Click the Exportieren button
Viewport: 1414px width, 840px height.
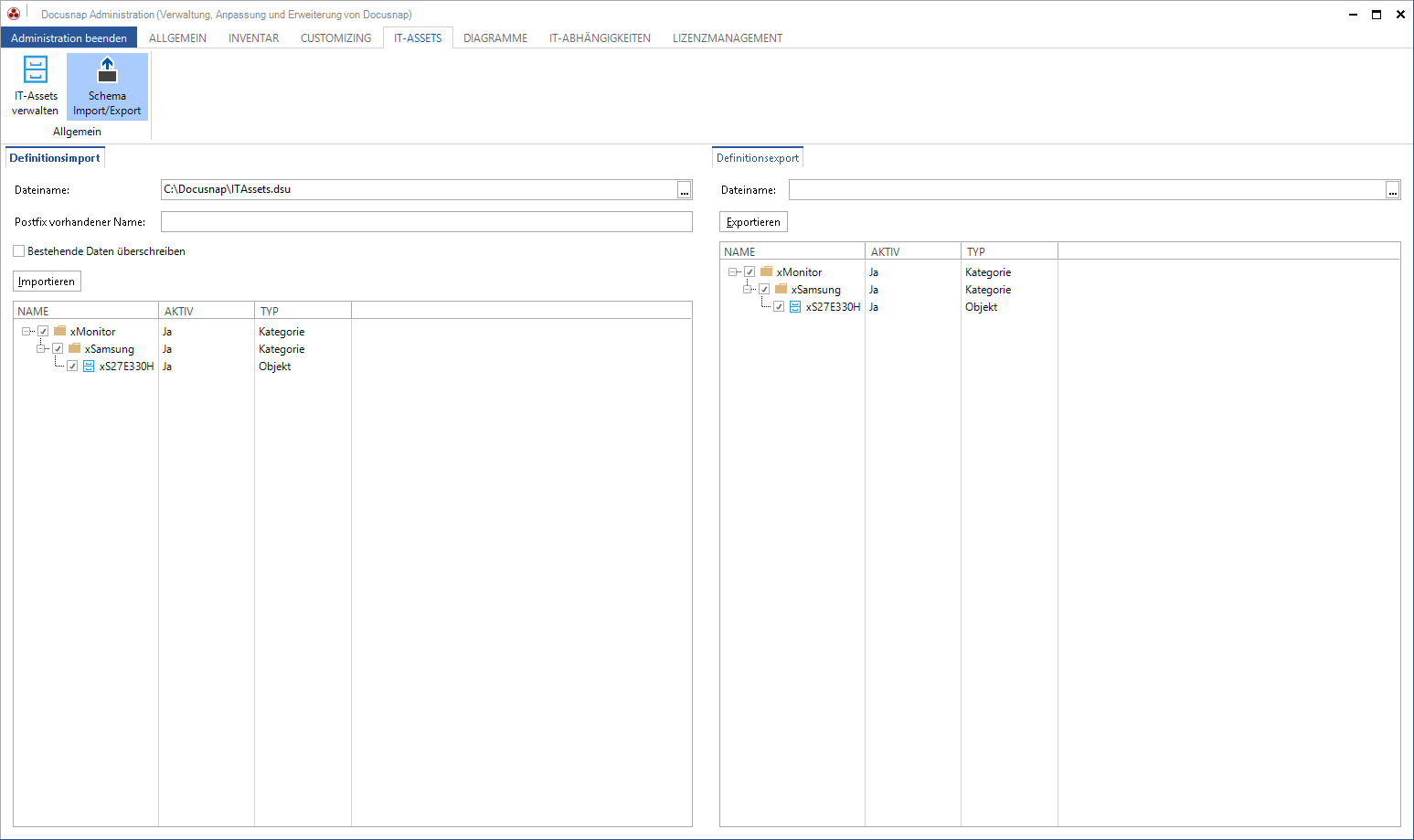point(753,222)
